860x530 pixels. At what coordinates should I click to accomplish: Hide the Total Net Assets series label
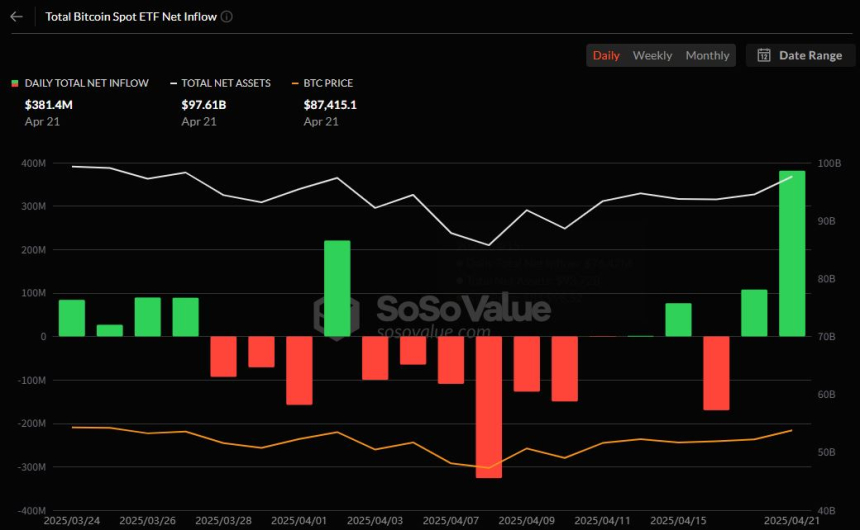pyautogui.click(x=225, y=84)
